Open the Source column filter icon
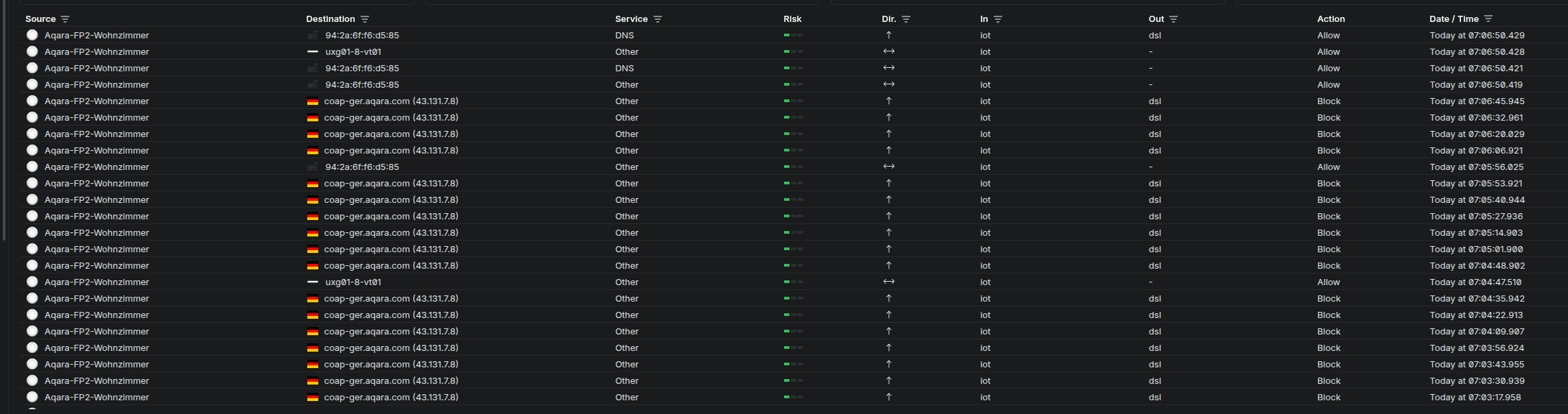 pos(65,19)
